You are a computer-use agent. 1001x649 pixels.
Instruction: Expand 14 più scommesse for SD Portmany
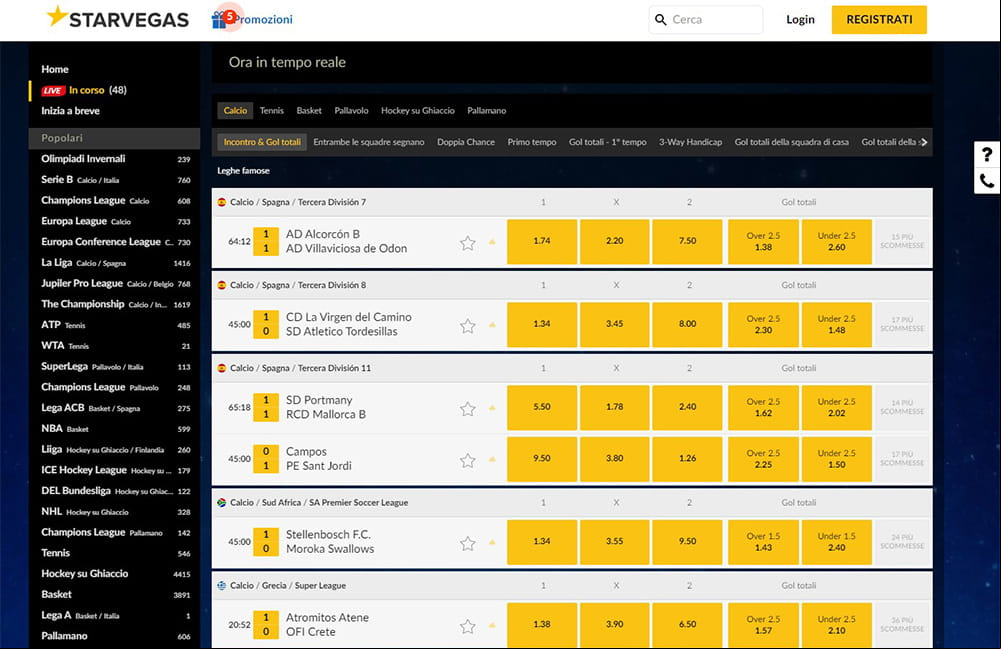(x=902, y=407)
